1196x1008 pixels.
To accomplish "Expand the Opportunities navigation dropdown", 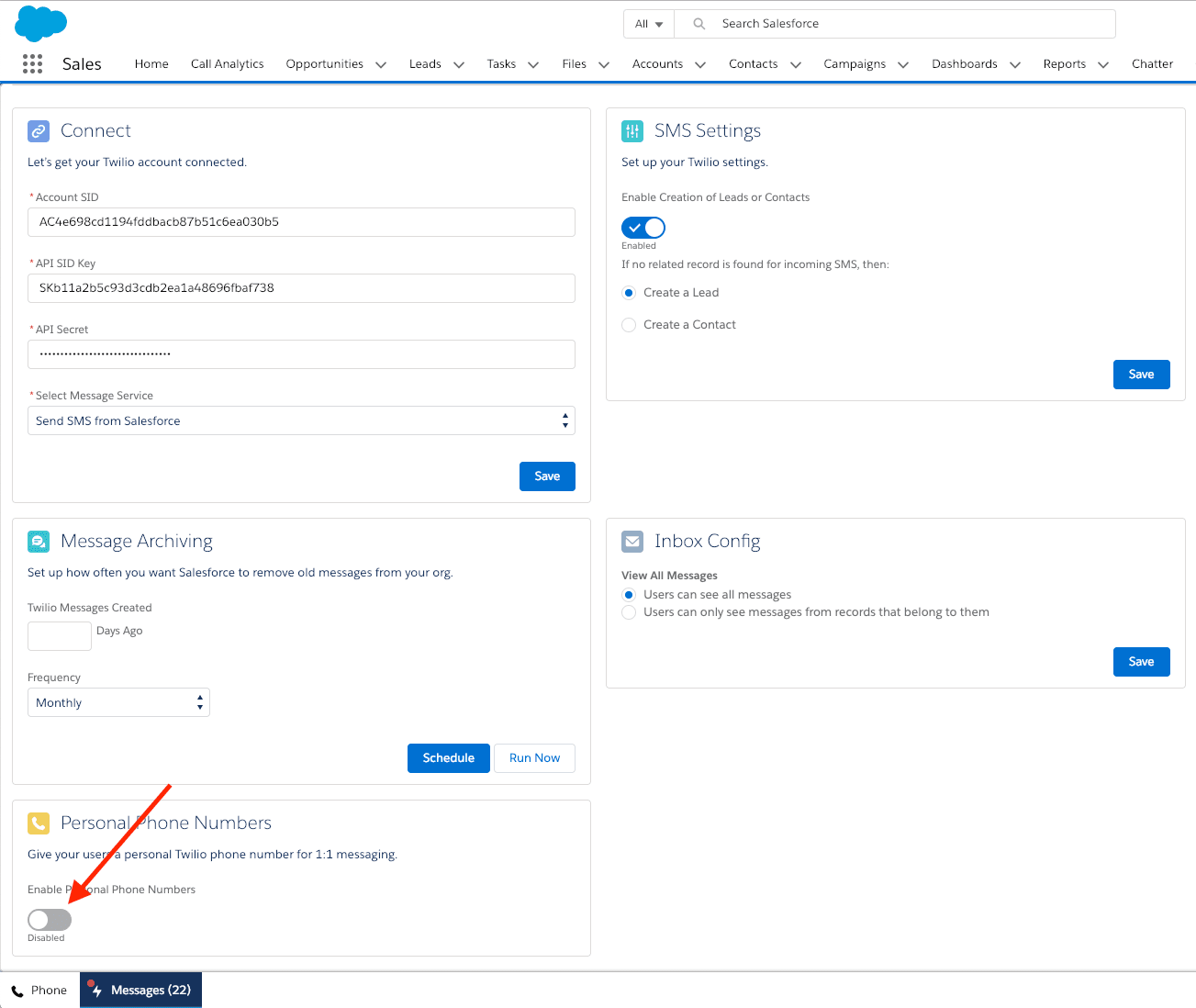I will (x=381, y=64).
